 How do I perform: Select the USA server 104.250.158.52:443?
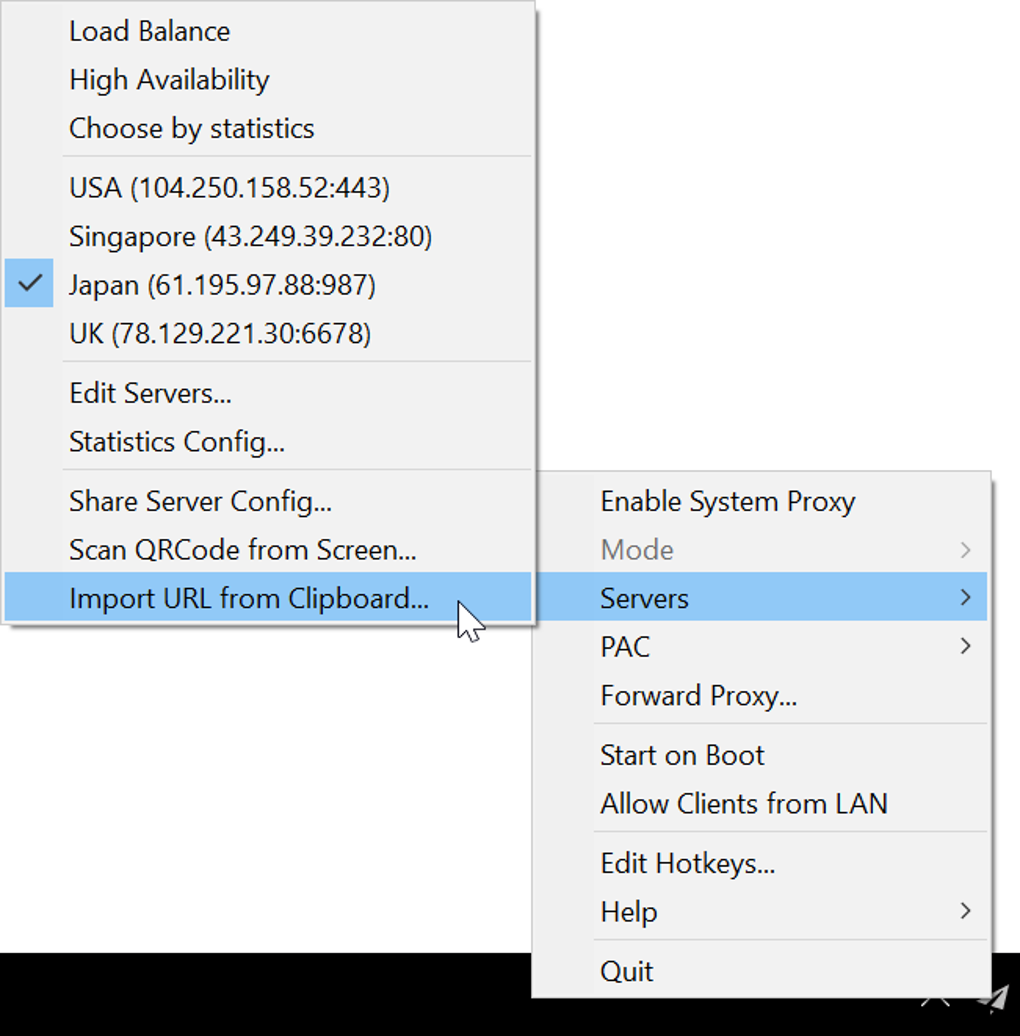[x=229, y=188]
